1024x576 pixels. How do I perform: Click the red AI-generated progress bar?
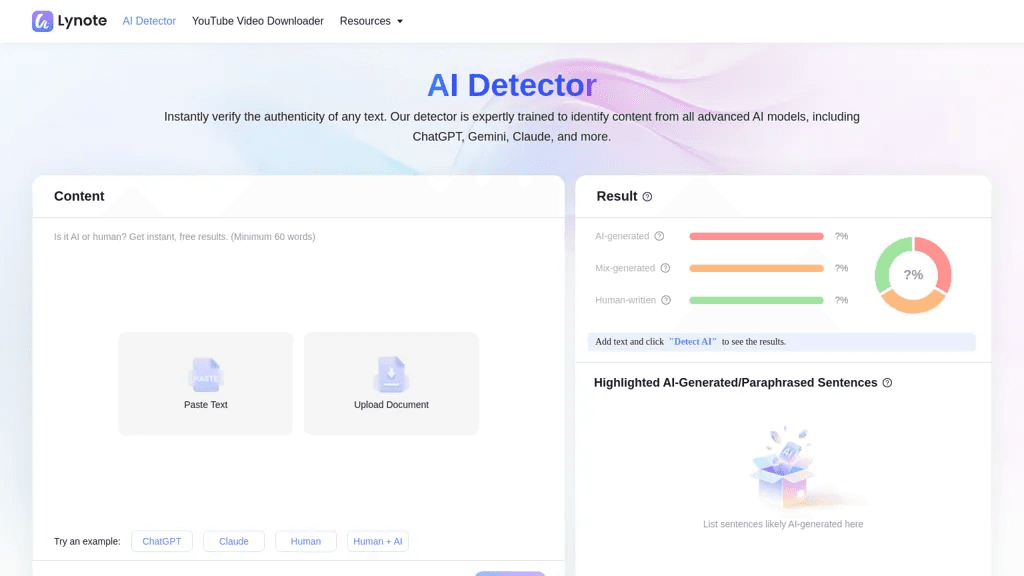pyautogui.click(x=756, y=236)
